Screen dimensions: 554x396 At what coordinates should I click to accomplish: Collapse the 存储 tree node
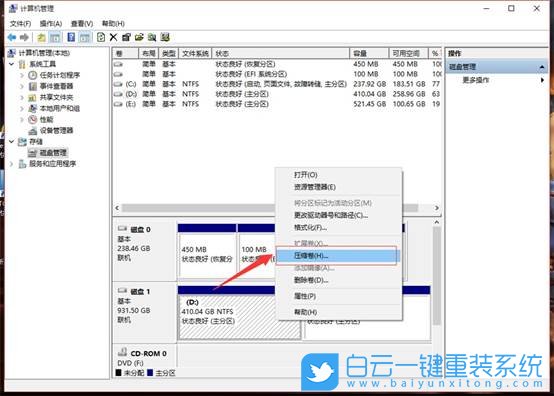tap(12, 142)
